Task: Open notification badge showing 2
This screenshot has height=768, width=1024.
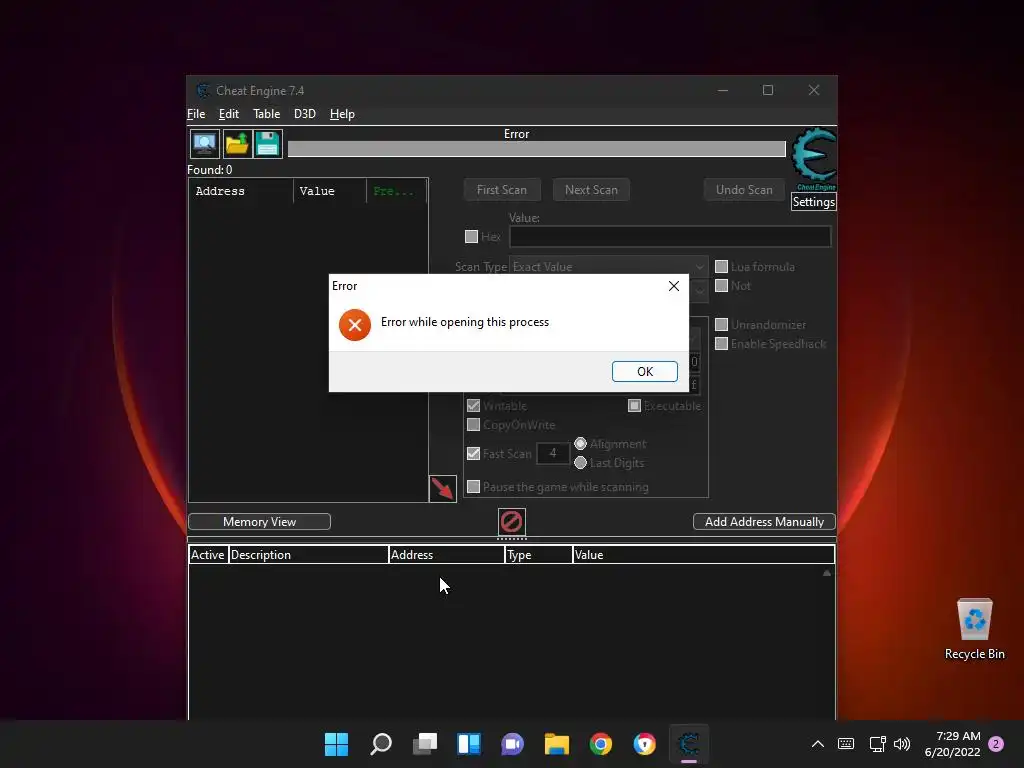Action: click(996, 744)
